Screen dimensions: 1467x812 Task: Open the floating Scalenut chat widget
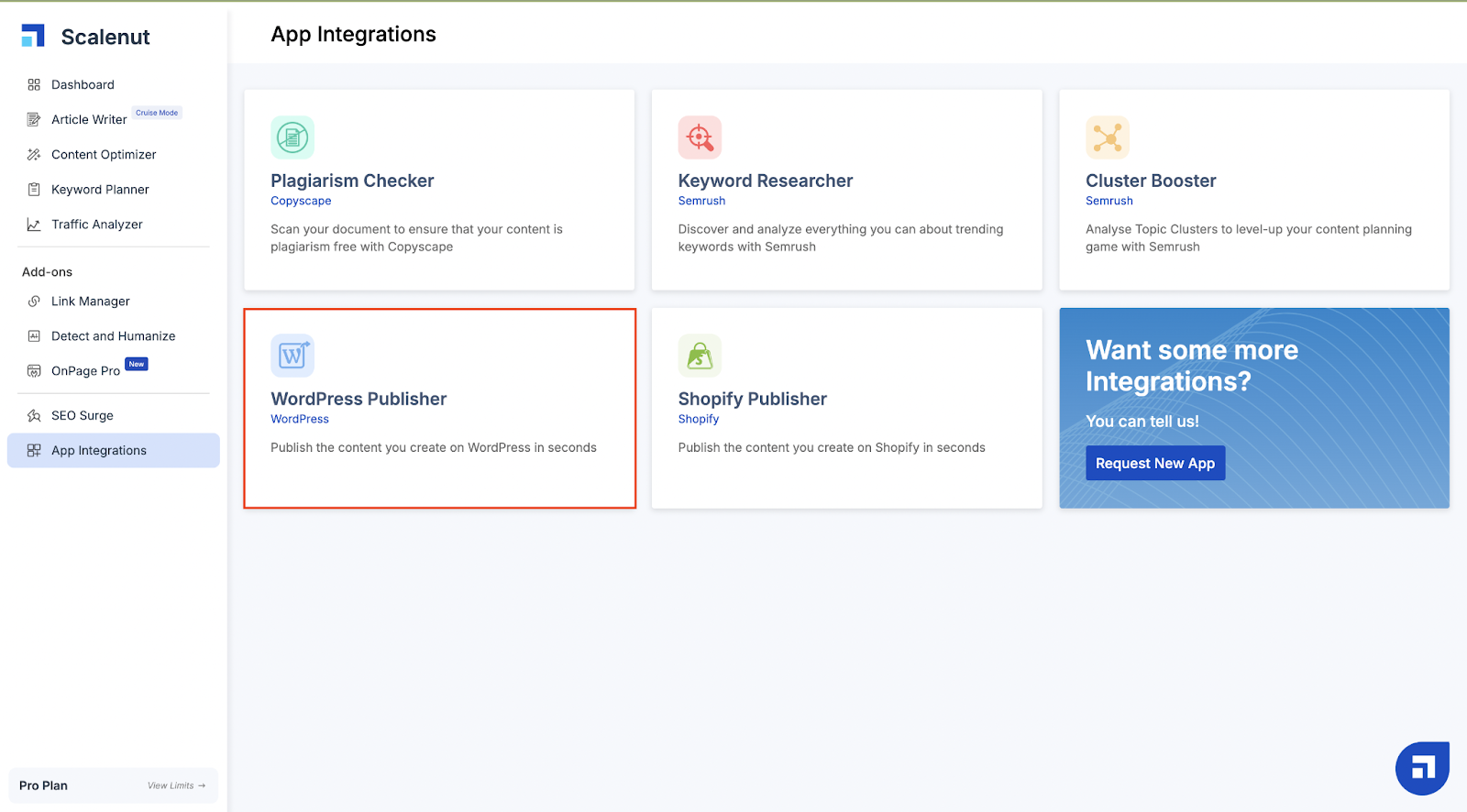pos(1422,768)
